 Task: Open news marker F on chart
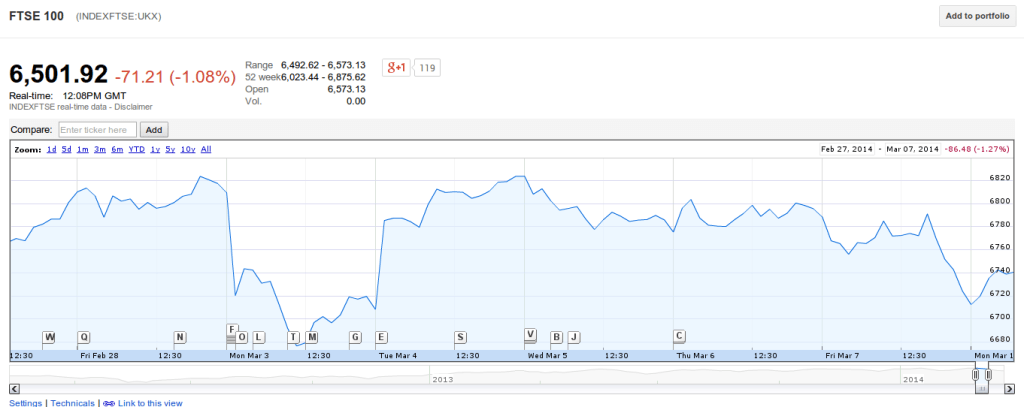coord(232,329)
